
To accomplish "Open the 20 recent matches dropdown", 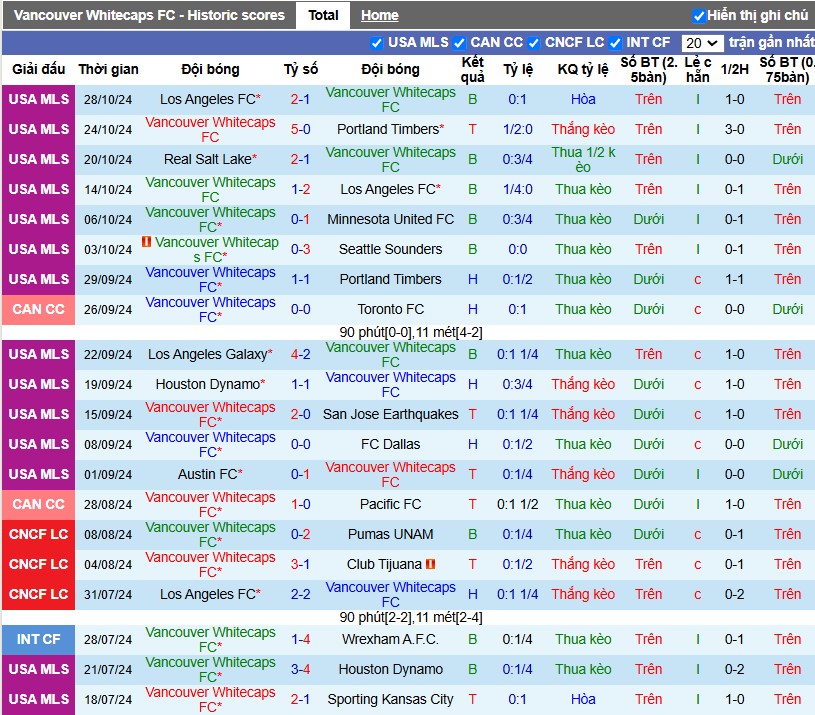I will pyautogui.click(x=702, y=43).
